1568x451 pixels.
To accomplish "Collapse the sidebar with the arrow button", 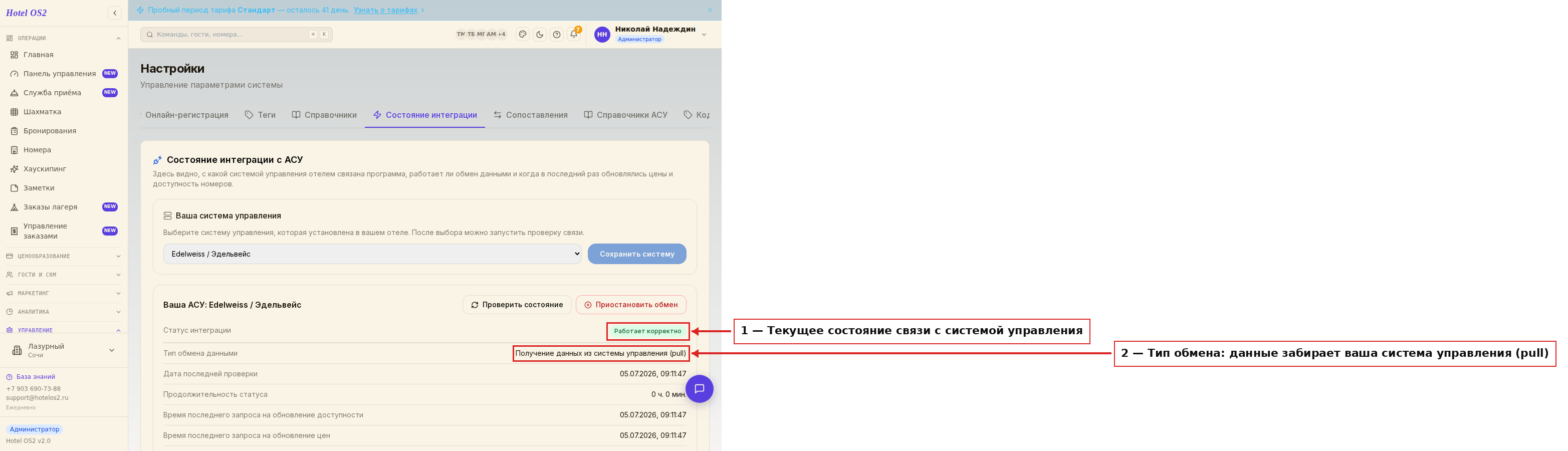I will pos(114,13).
